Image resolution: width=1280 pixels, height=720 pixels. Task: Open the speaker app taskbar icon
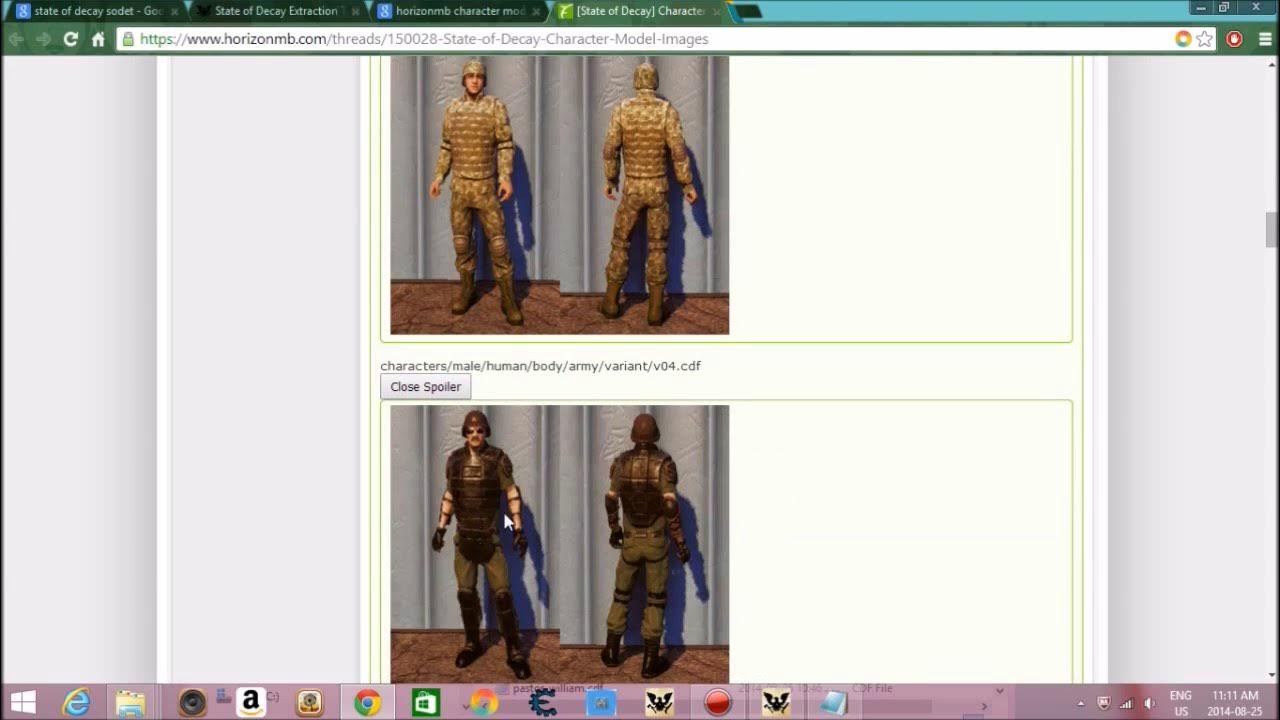192,703
